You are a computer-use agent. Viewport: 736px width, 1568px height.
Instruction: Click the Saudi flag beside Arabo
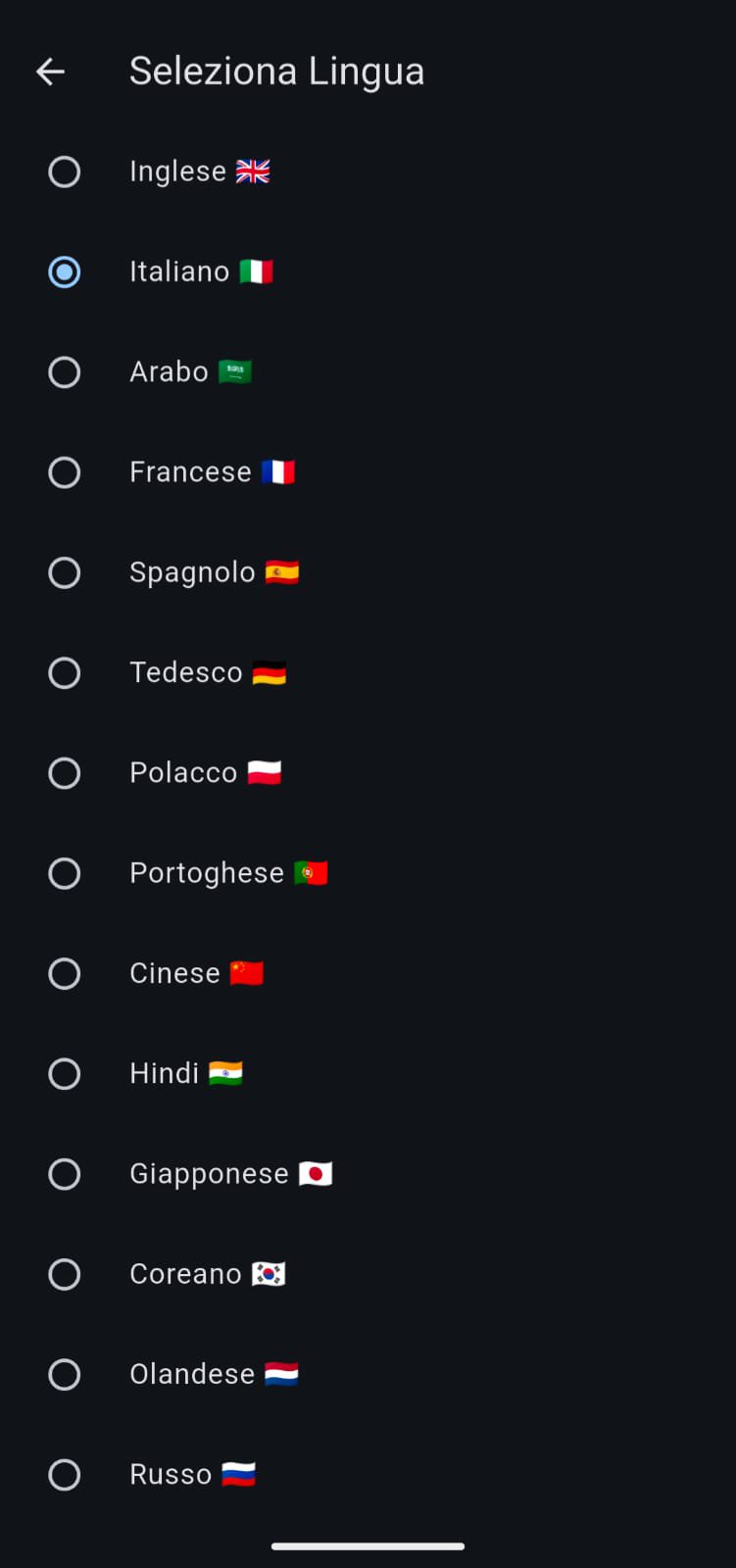pos(235,372)
